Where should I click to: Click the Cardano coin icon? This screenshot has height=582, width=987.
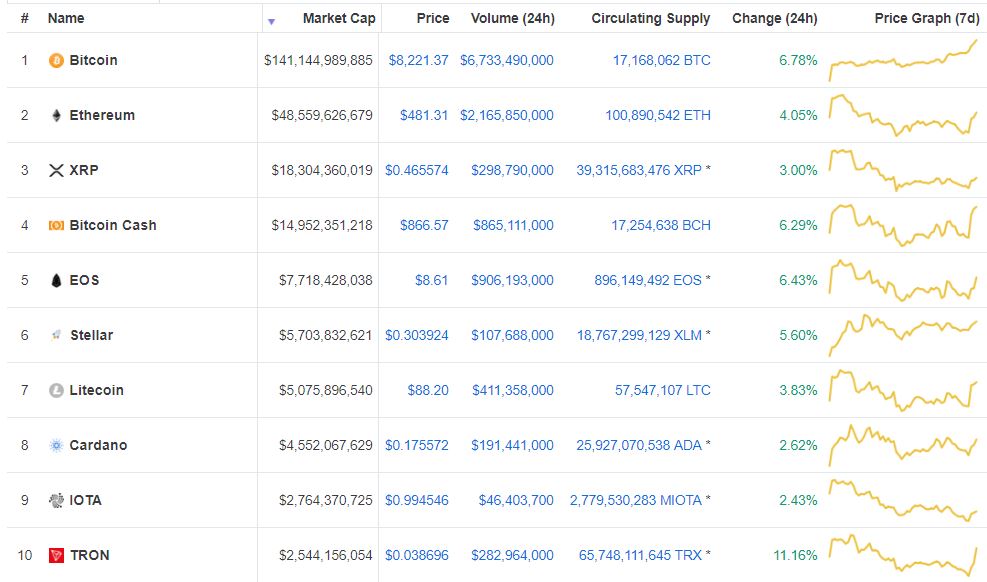(58, 445)
